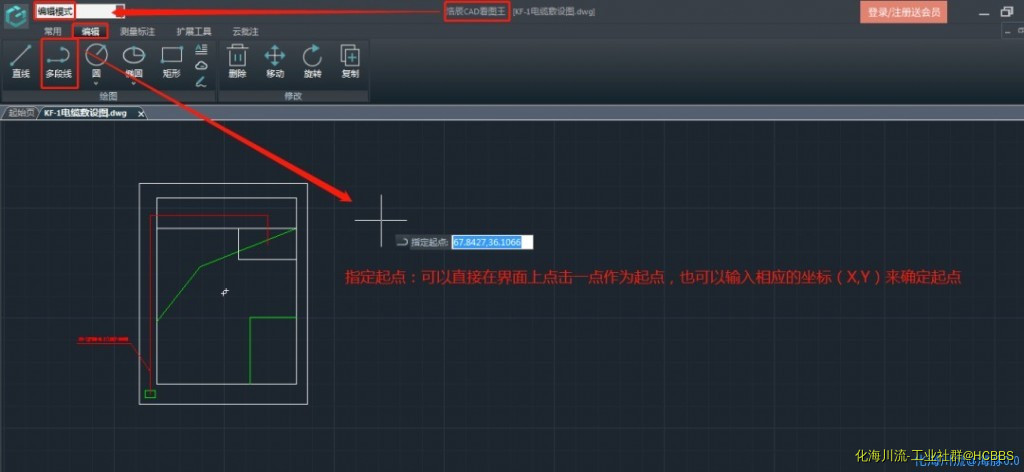This screenshot has width=1024, height=472.
Task: Activate the 移动 move tool
Action: (x=275, y=60)
